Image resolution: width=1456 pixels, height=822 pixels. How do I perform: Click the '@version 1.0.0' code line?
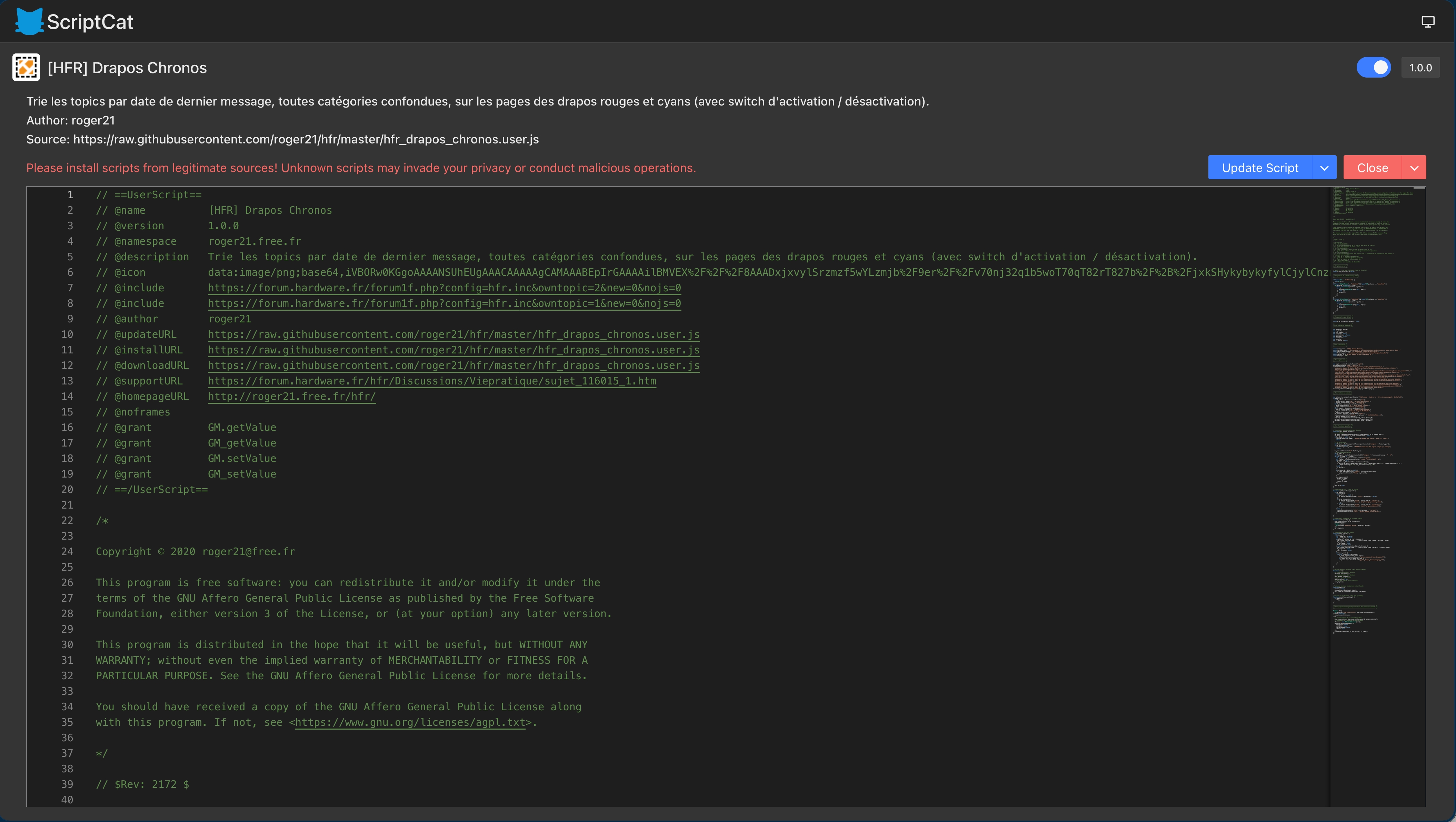(167, 225)
